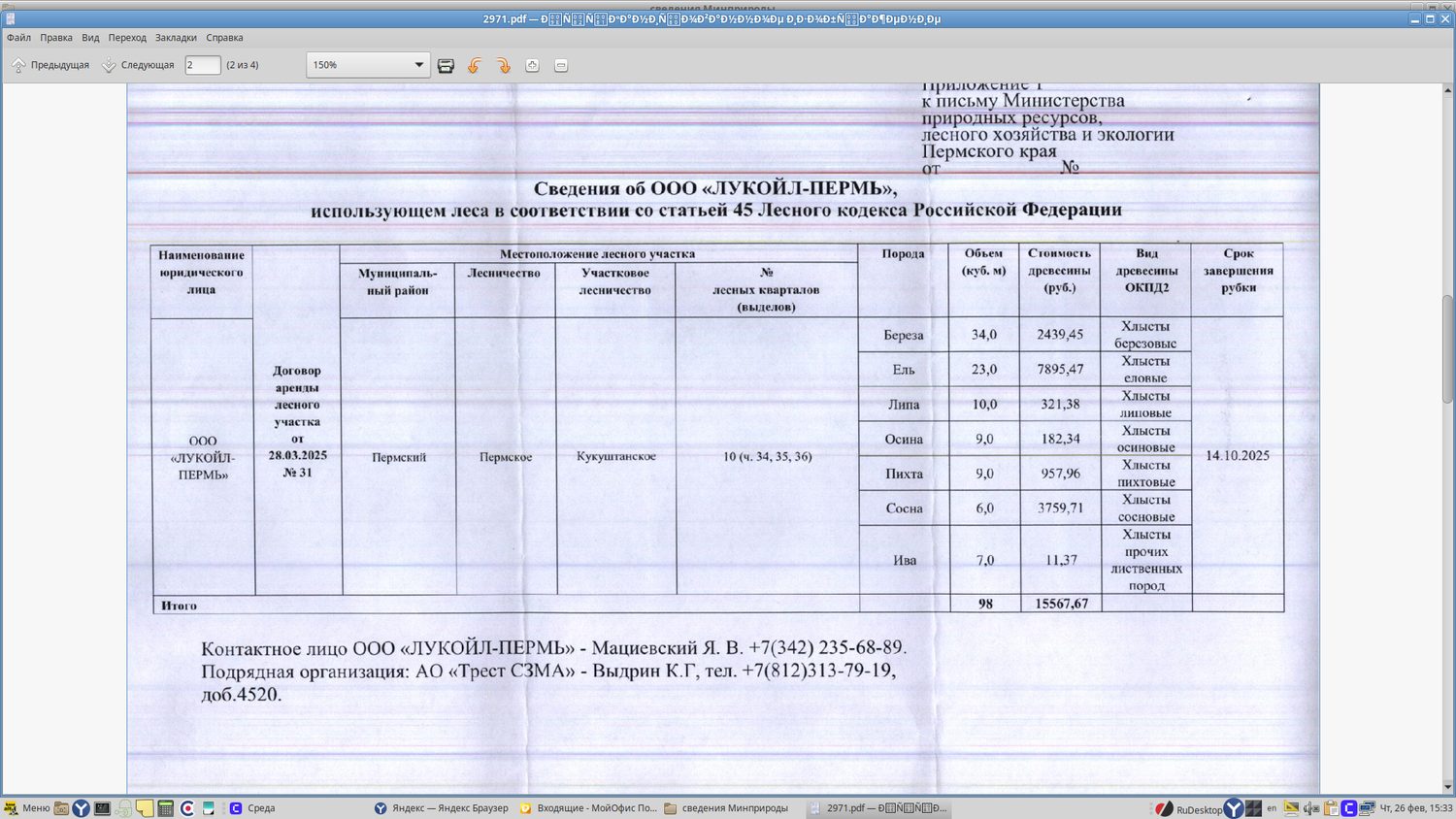Open the terminal icon in taskbar
1456x819 pixels.
(102, 808)
